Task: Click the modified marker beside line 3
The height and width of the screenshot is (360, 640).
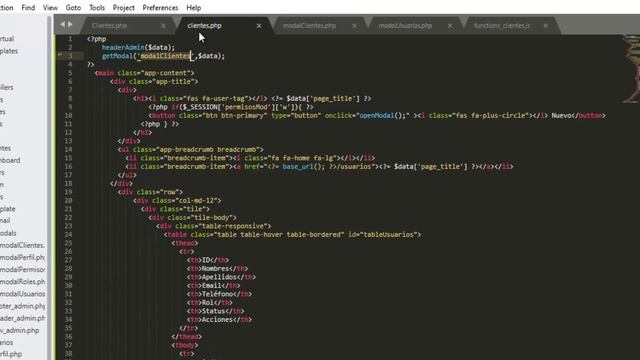Action: [x=60, y=54]
